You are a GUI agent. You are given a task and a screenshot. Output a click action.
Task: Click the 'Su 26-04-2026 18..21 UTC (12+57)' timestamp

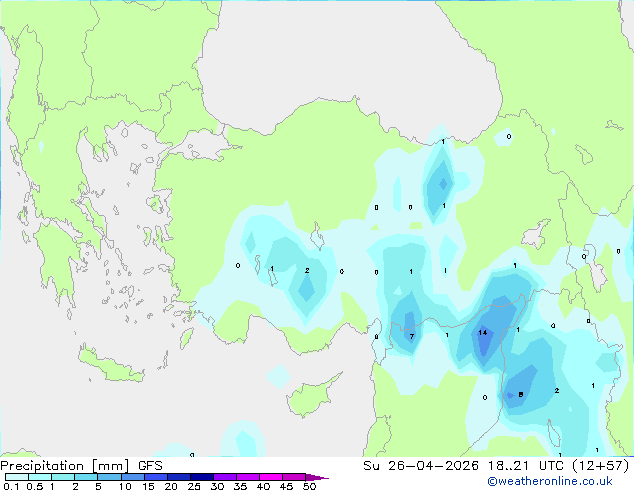click(496, 466)
